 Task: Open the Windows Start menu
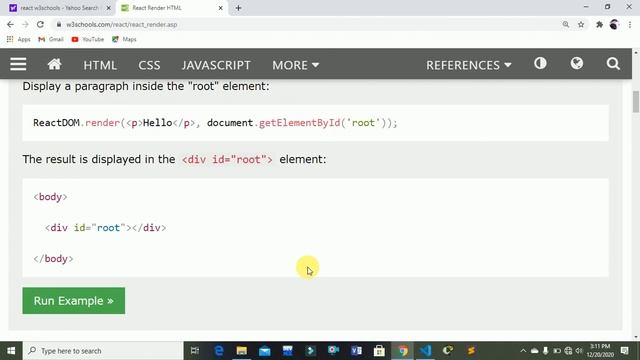point(11,351)
